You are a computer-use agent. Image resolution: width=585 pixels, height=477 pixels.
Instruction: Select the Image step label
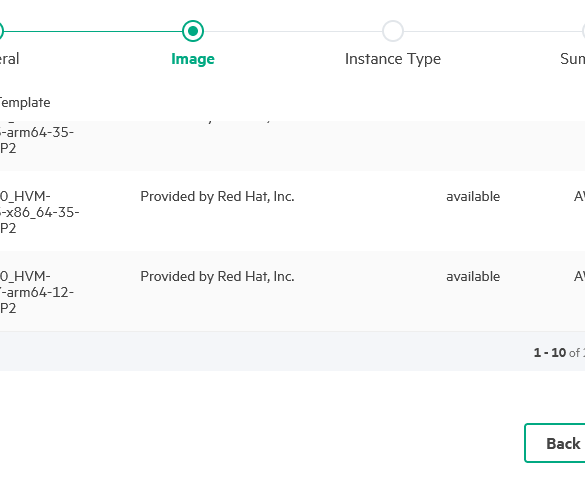(x=193, y=59)
